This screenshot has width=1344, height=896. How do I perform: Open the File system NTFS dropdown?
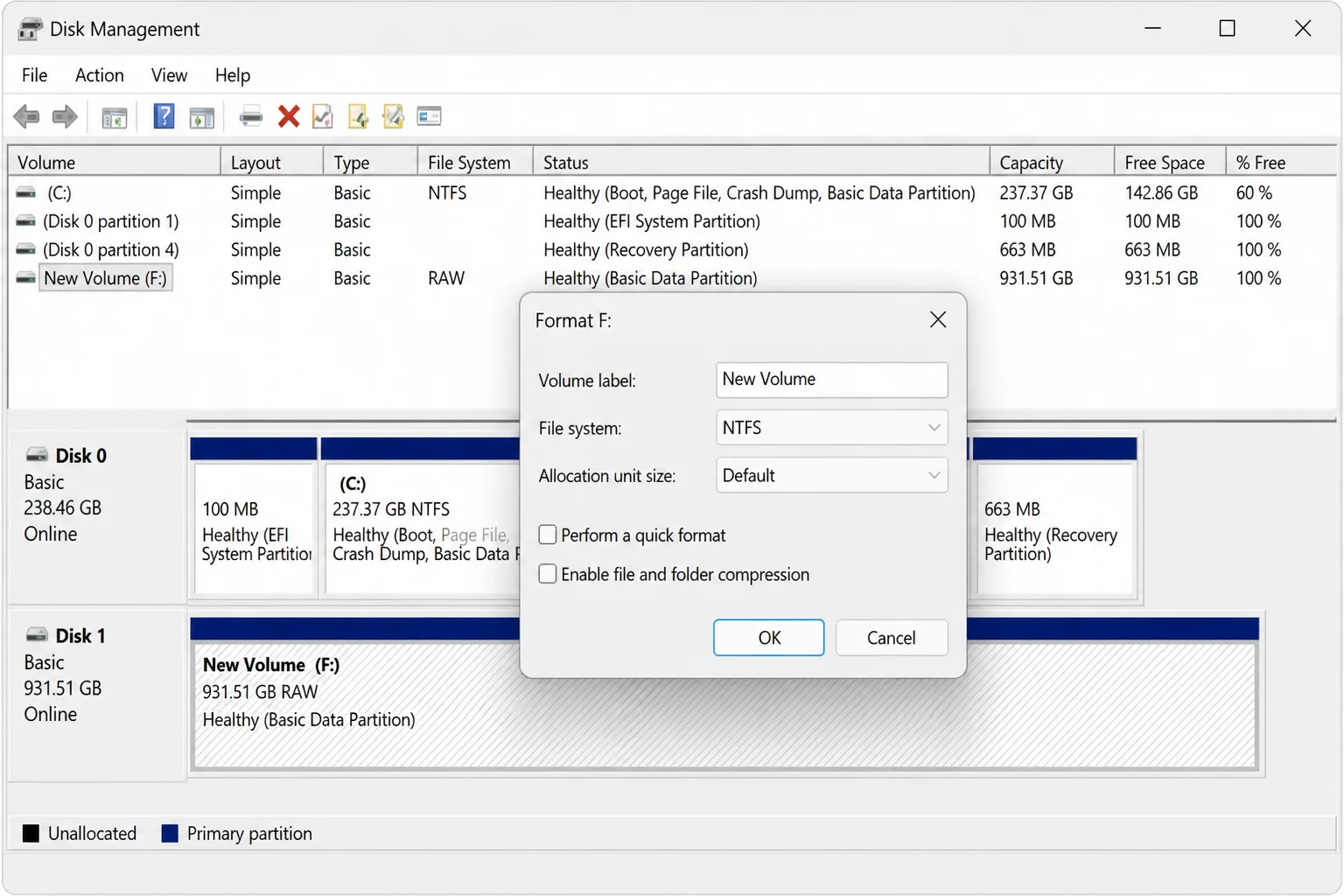(x=831, y=428)
